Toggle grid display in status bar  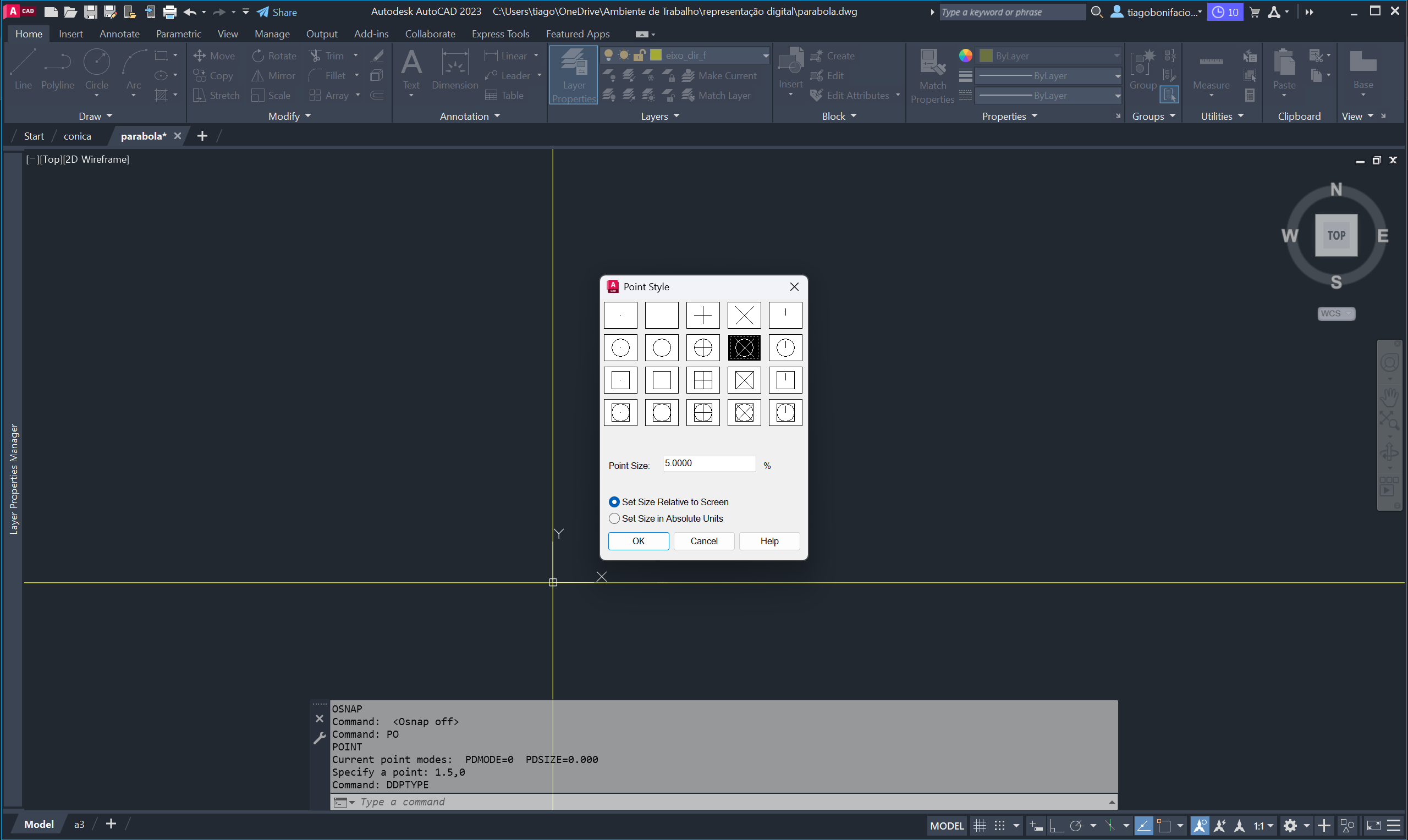coord(980,825)
